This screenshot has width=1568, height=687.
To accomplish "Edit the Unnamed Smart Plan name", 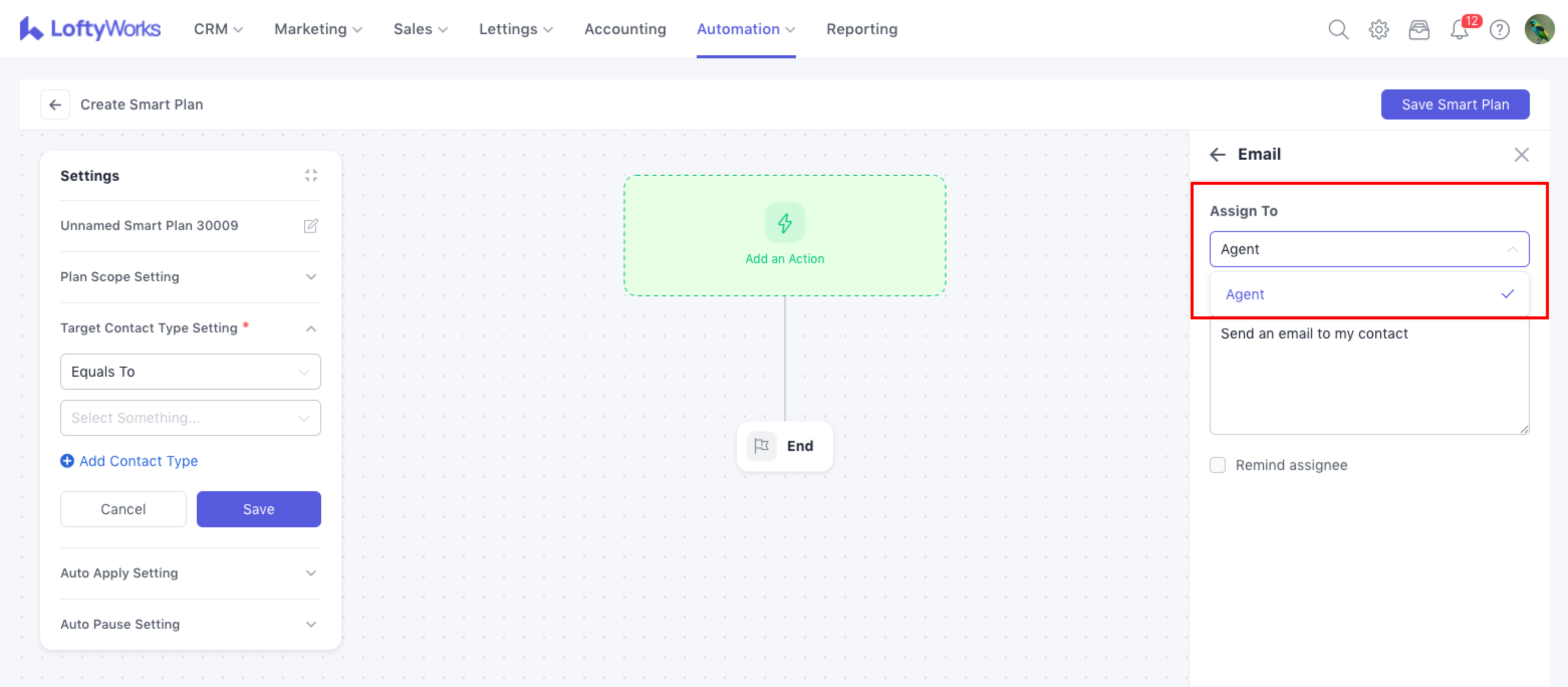I will (x=310, y=226).
